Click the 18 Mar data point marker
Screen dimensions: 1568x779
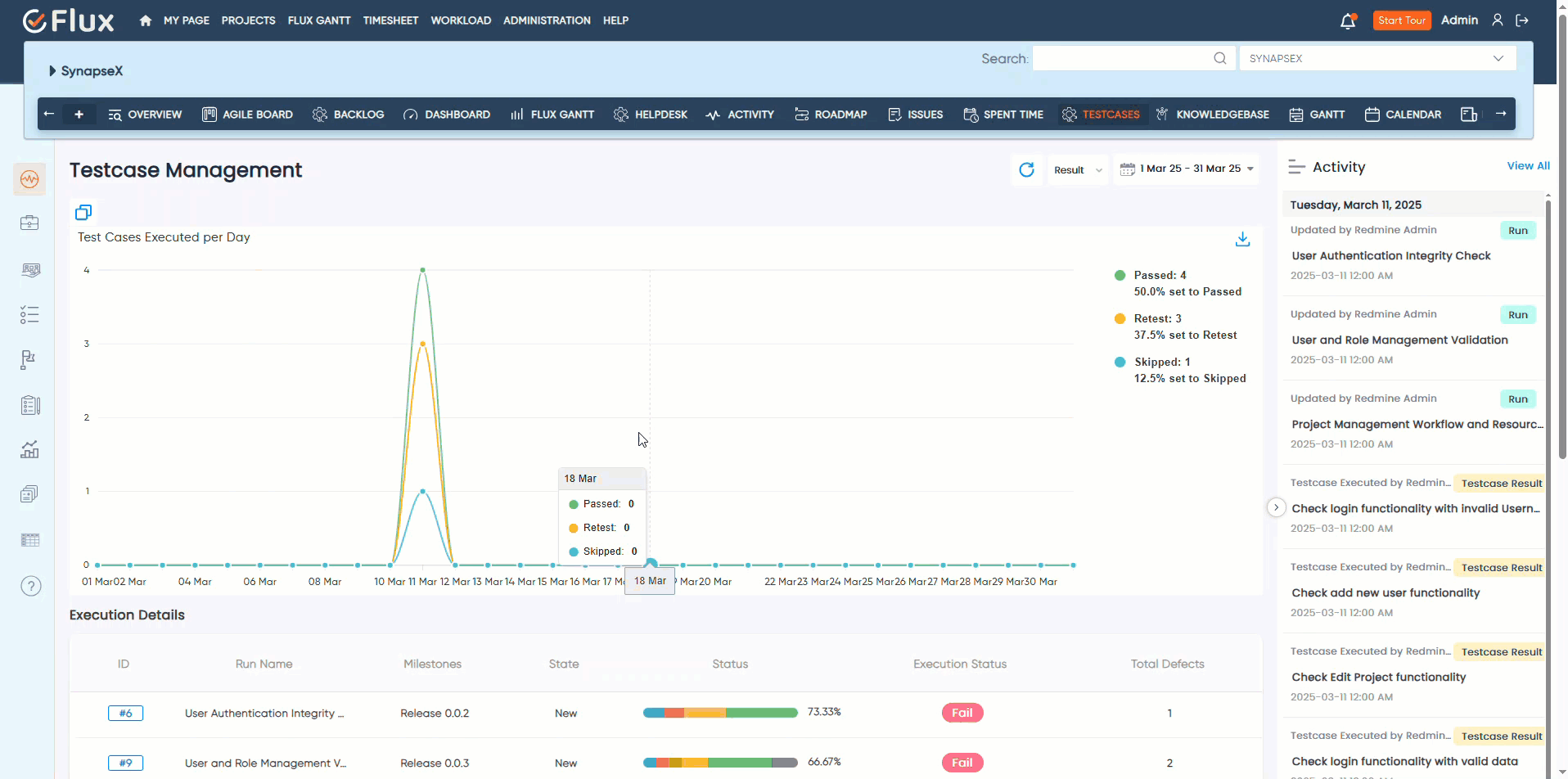[x=651, y=564]
